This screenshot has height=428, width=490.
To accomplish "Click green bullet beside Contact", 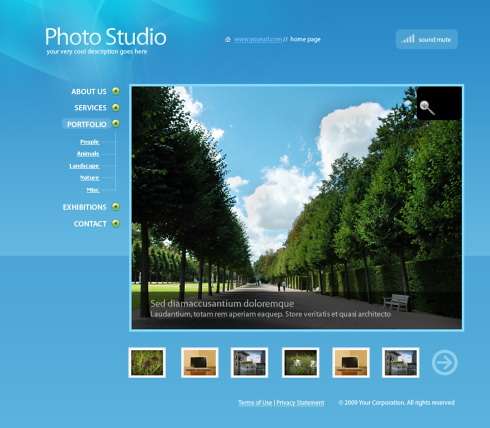I will click(x=116, y=223).
